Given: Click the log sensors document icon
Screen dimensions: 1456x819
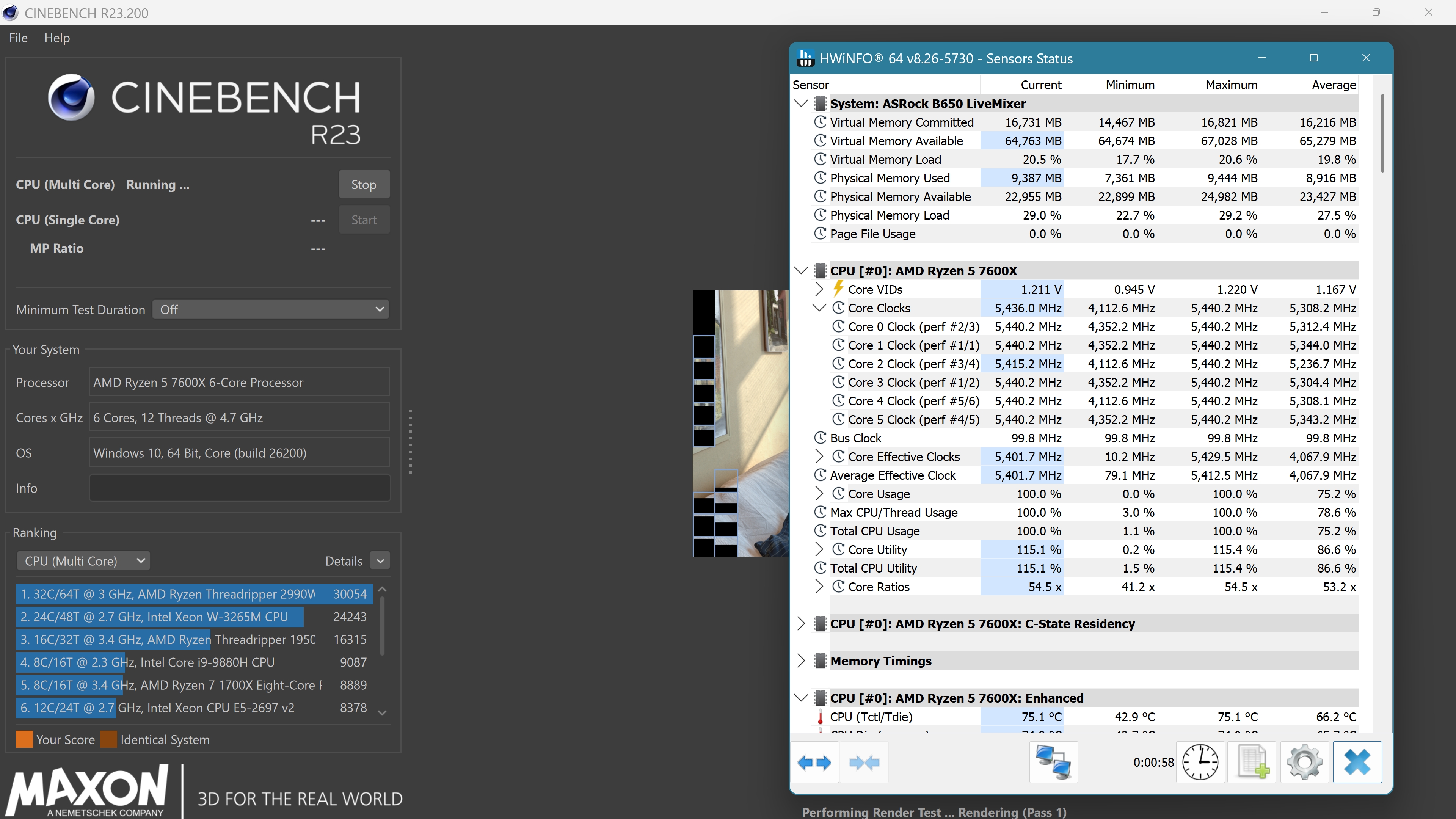Looking at the screenshot, I should [1252, 763].
